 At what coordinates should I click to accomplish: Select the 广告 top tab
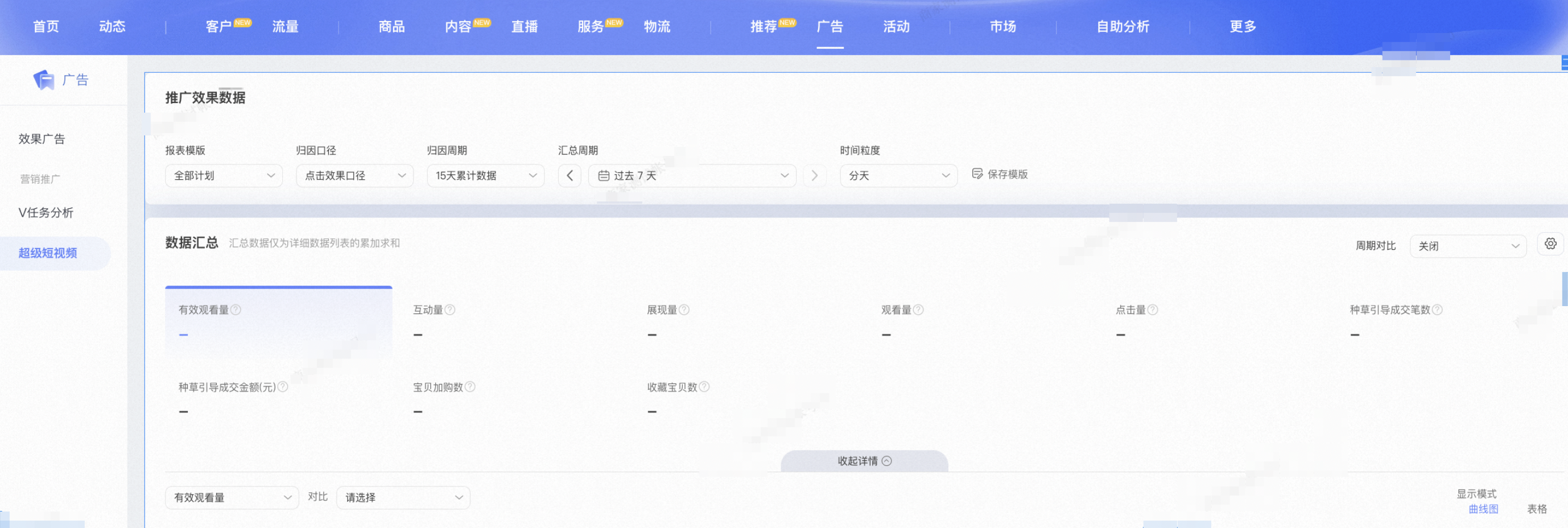(830, 26)
